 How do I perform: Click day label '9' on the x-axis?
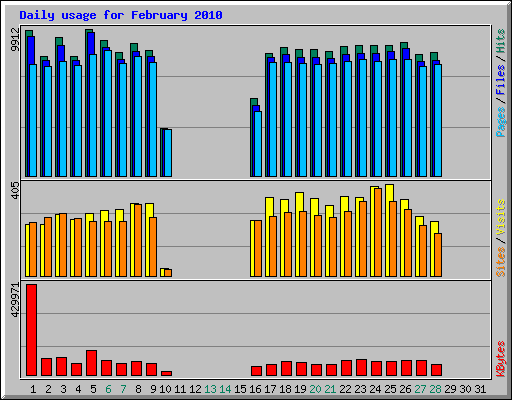pyautogui.click(x=153, y=389)
